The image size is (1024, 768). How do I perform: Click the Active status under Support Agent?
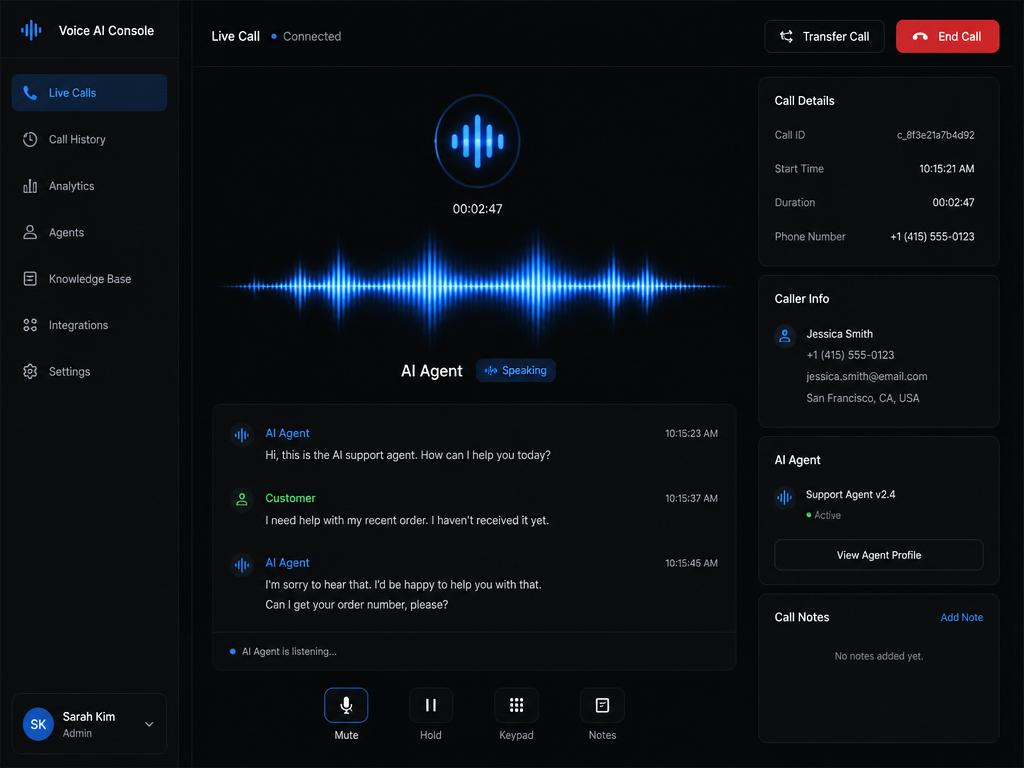point(823,515)
